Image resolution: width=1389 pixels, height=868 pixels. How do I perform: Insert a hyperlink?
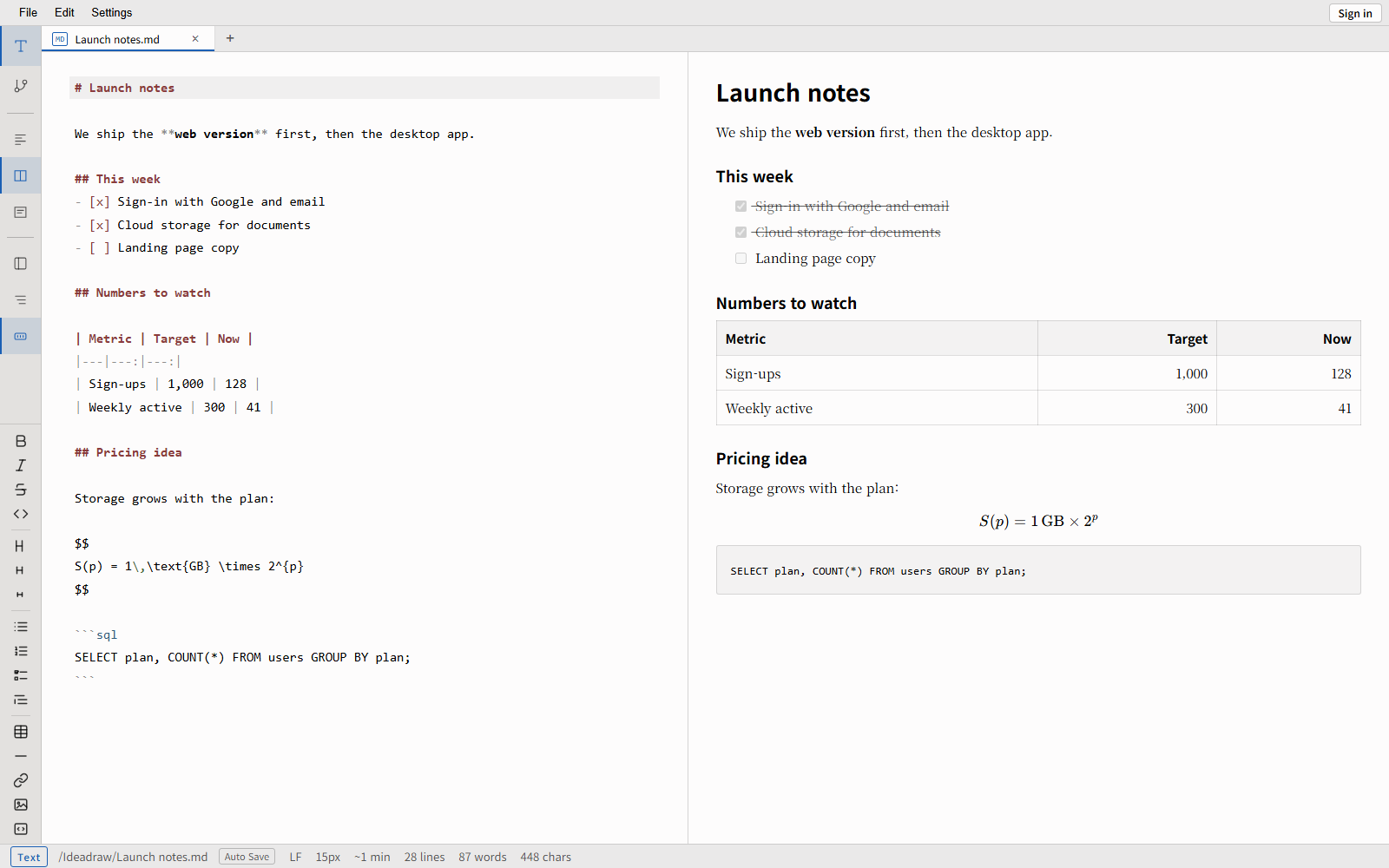(21, 780)
